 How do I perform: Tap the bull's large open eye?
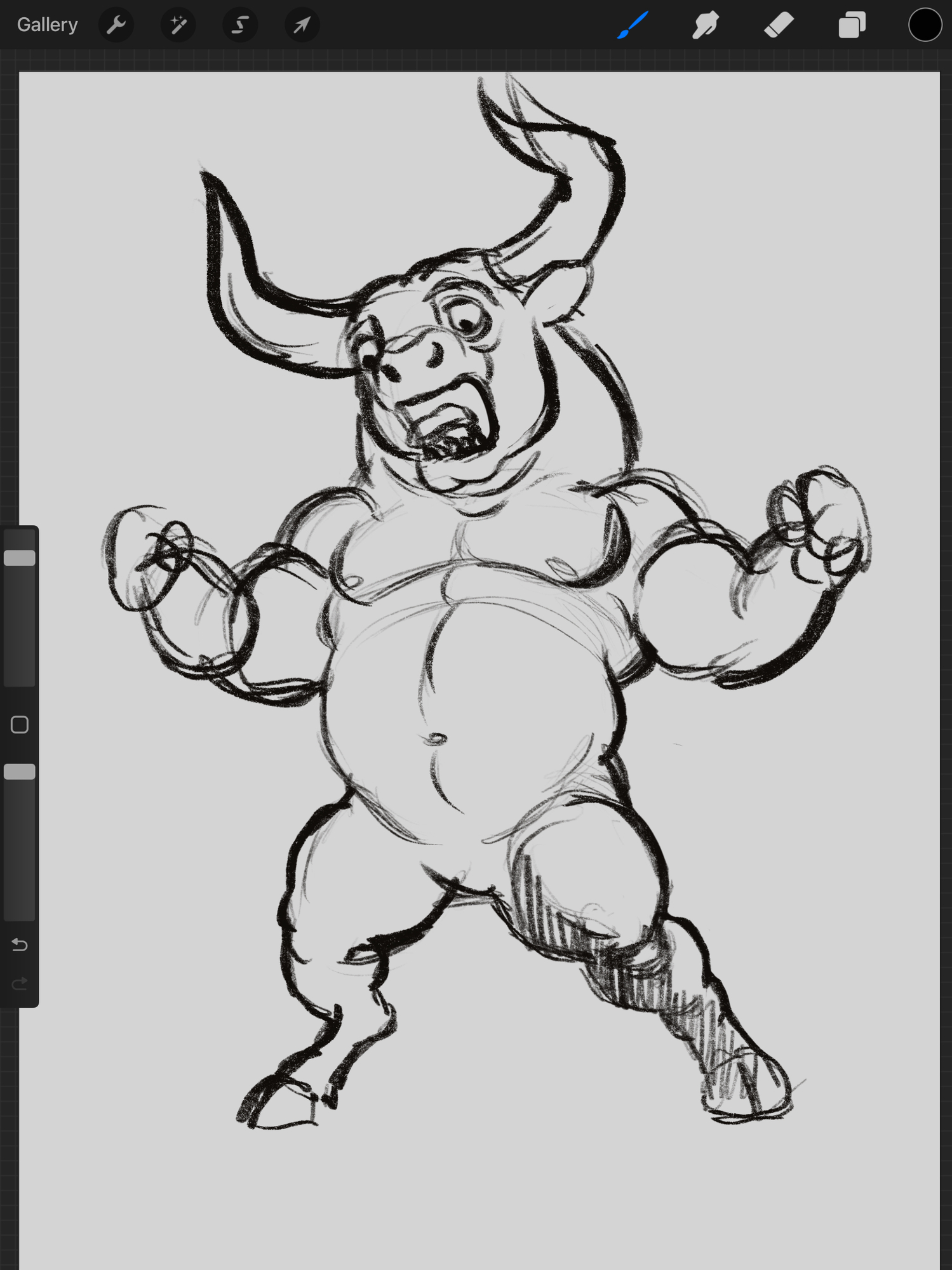point(467,321)
